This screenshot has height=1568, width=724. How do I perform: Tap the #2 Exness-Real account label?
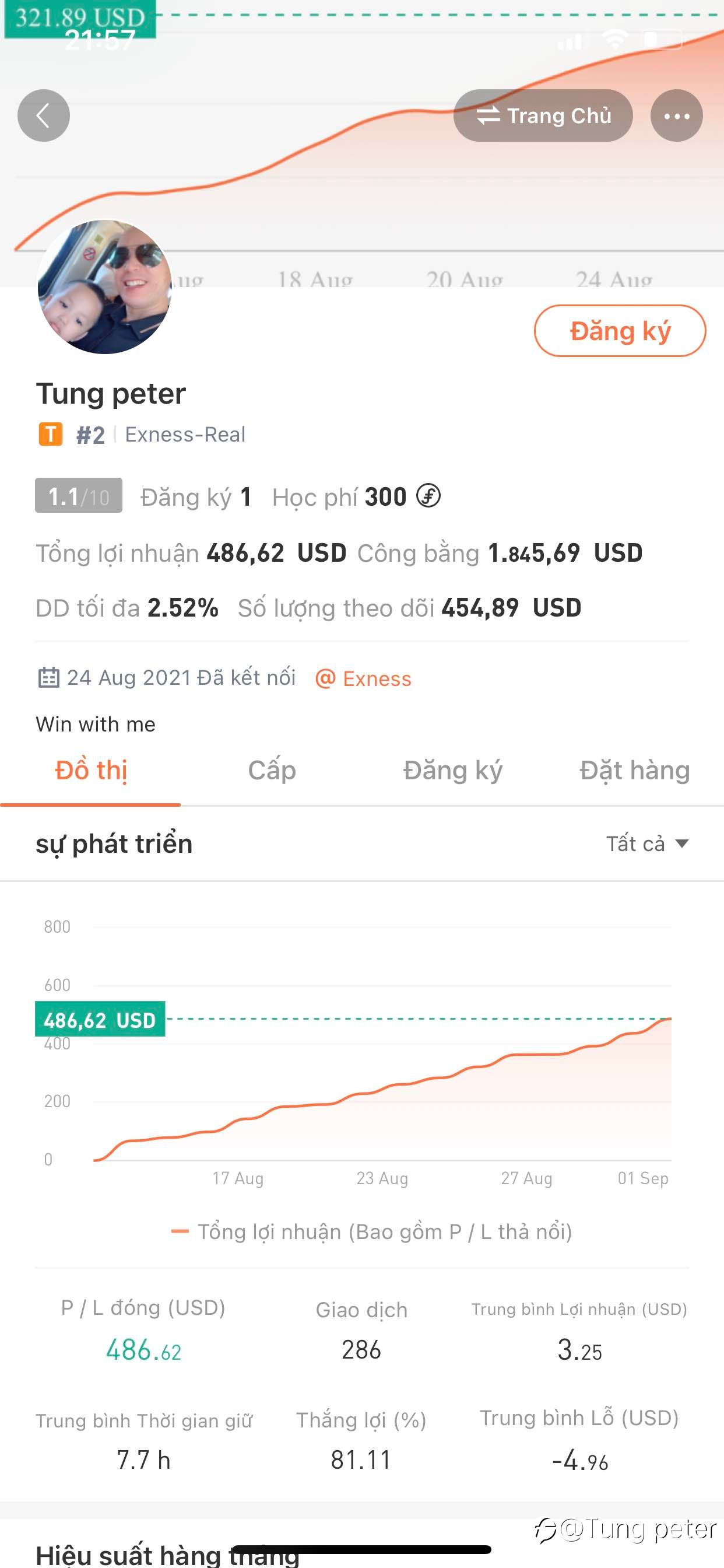pos(161,435)
